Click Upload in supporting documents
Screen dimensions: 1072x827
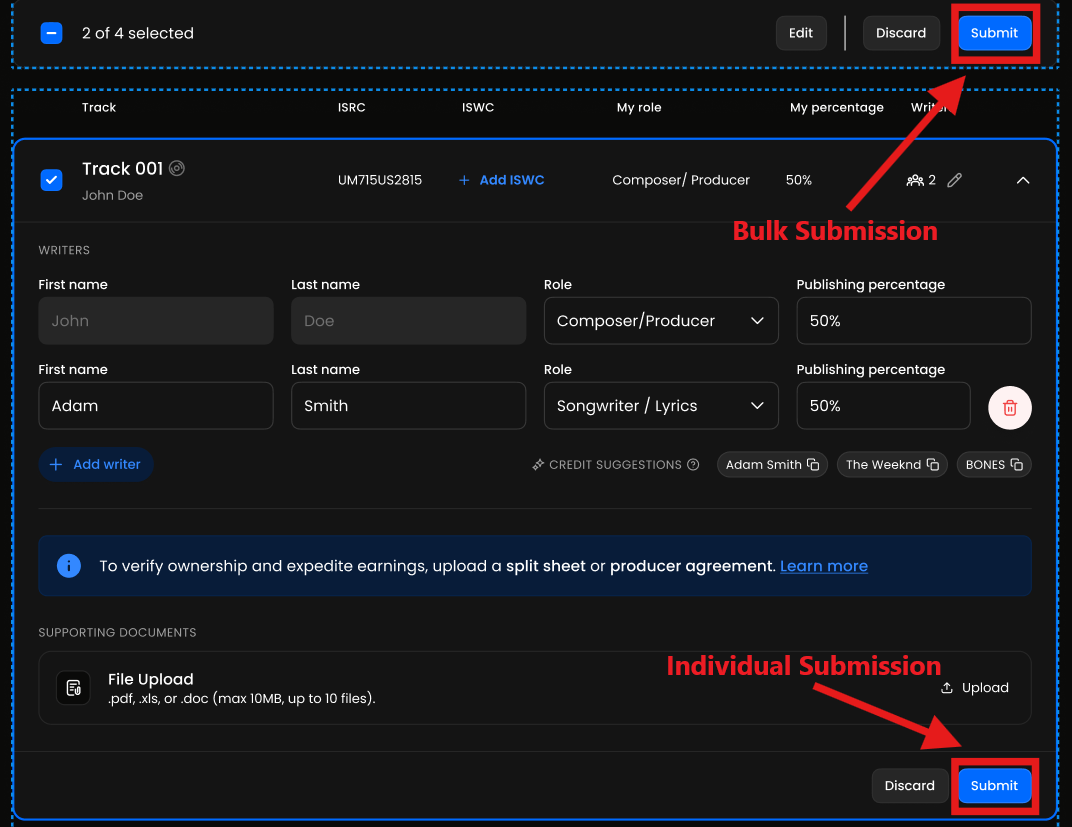point(975,688)
